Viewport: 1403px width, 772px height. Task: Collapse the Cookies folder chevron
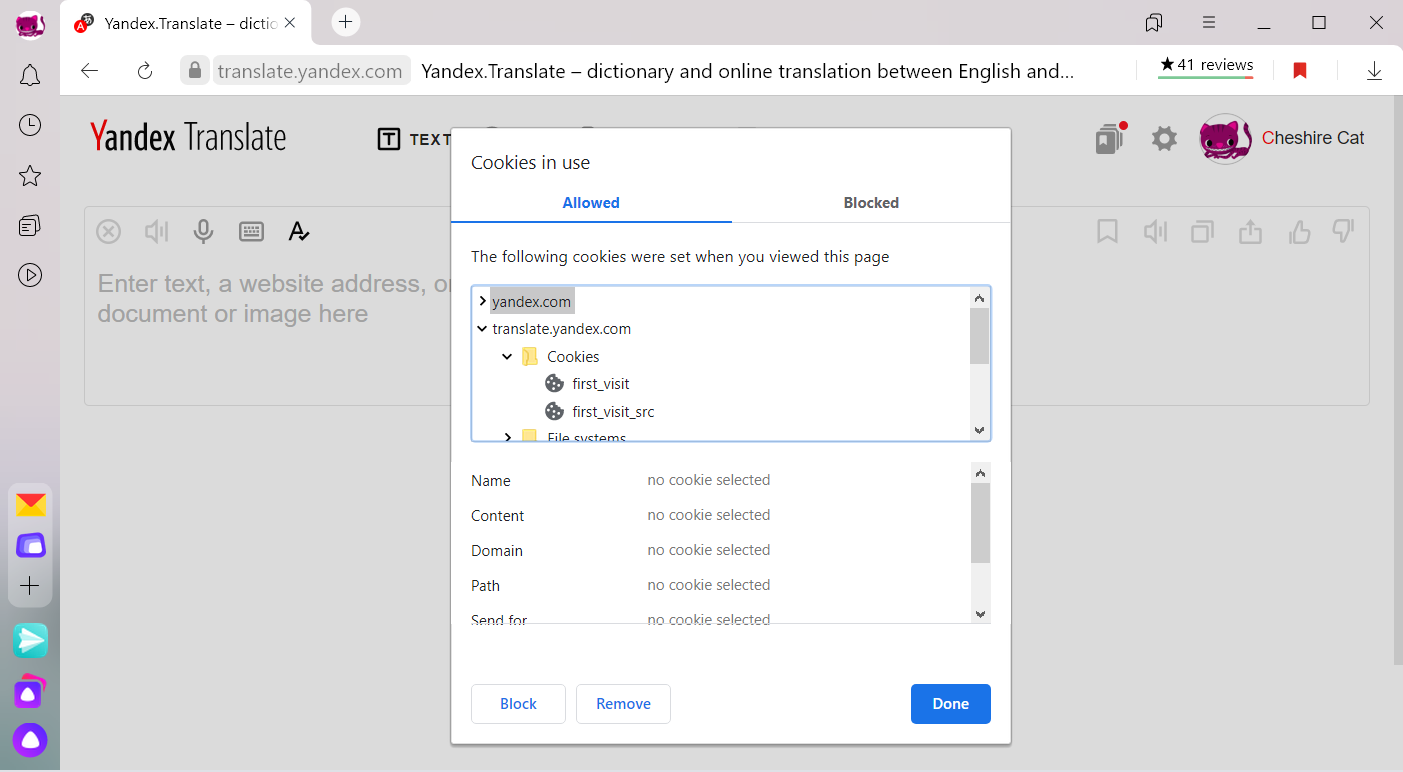click(x=507, y=356)
